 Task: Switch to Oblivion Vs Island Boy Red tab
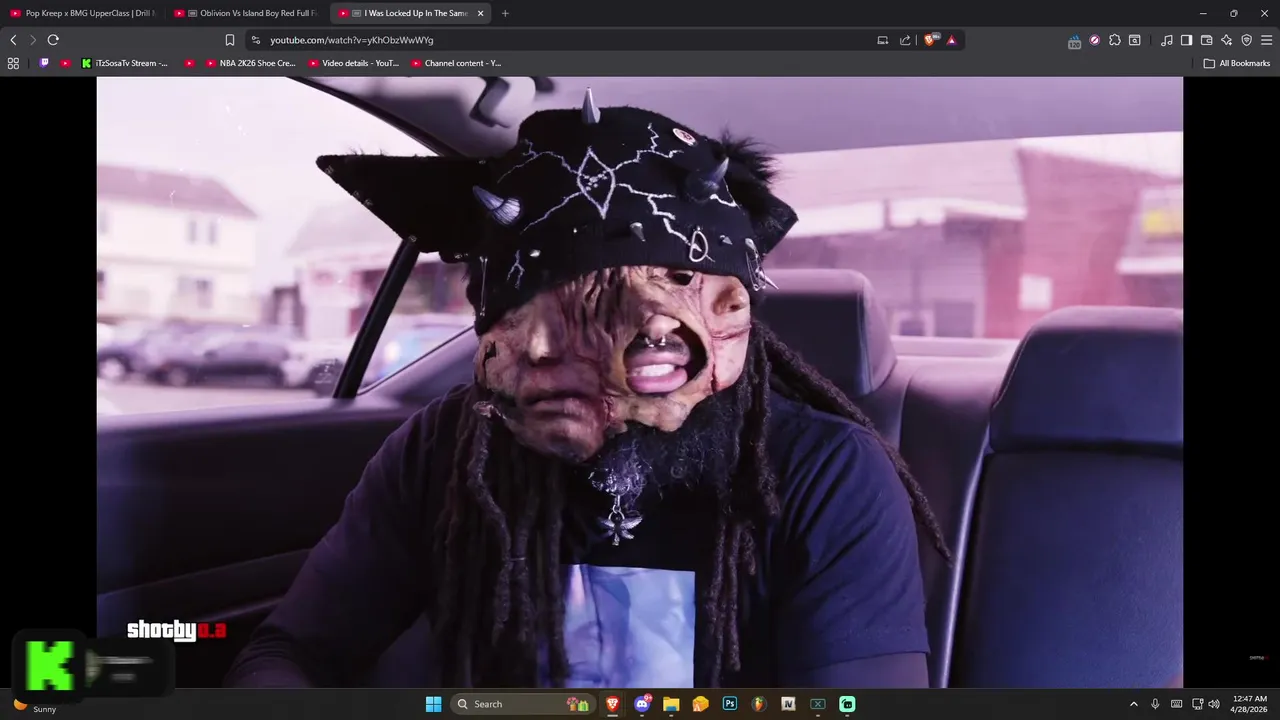[247, 13]
